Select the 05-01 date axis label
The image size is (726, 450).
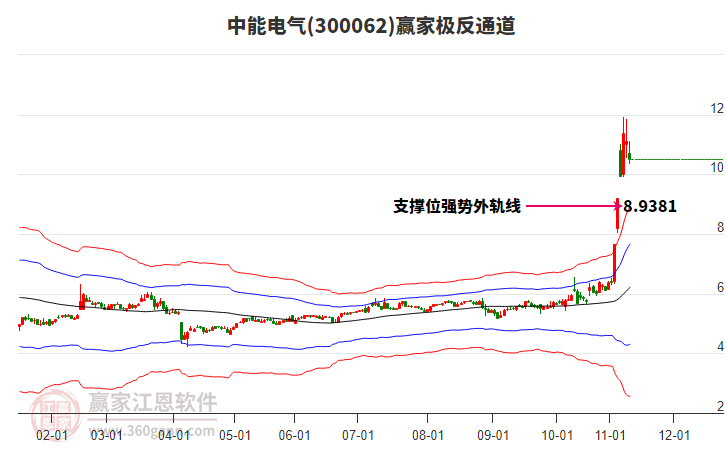pos(235,436)
